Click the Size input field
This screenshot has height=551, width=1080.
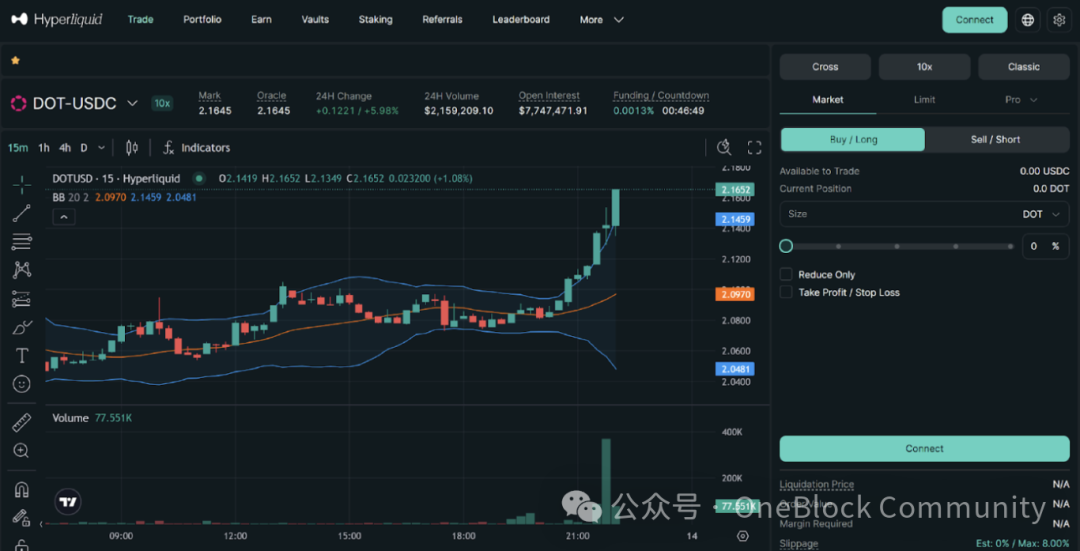coord(924,214)
